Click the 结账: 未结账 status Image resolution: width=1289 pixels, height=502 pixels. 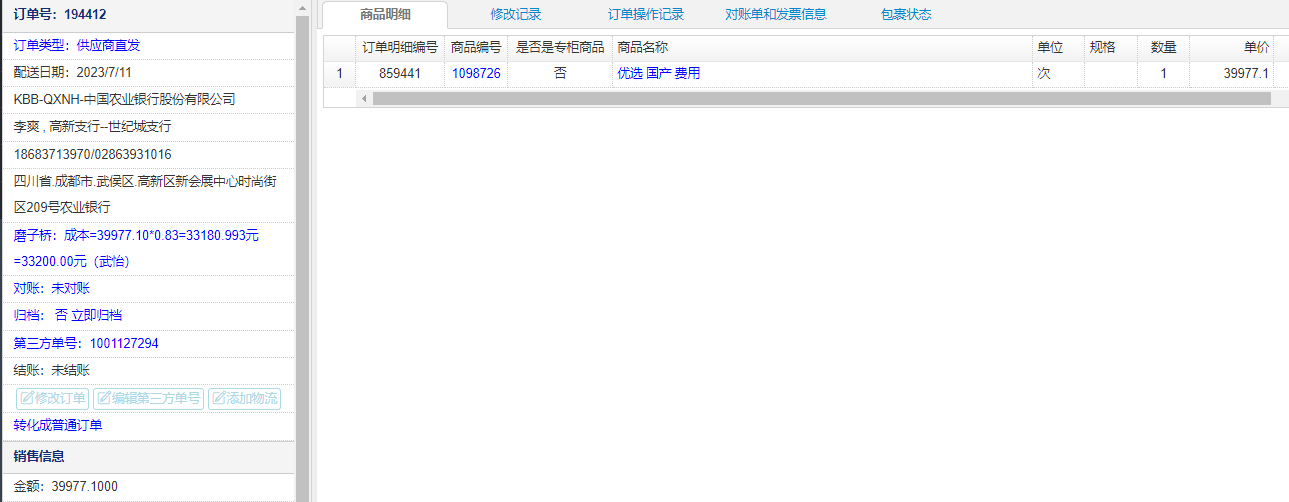pos(52,370)
